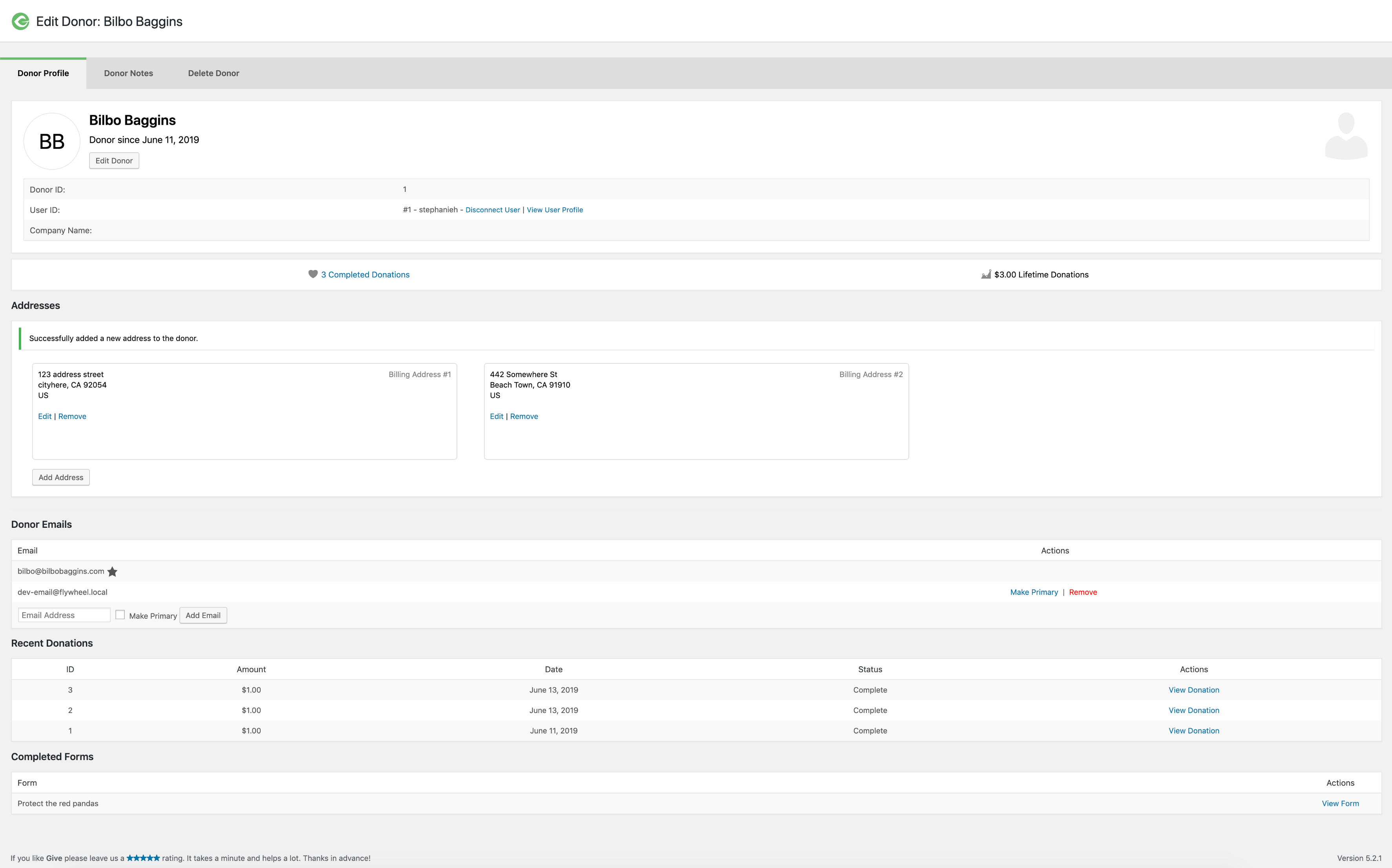The image size is (1392, 868).
Task: Switch to the Donor Notes tab
Action: click(x=129, y=73)
